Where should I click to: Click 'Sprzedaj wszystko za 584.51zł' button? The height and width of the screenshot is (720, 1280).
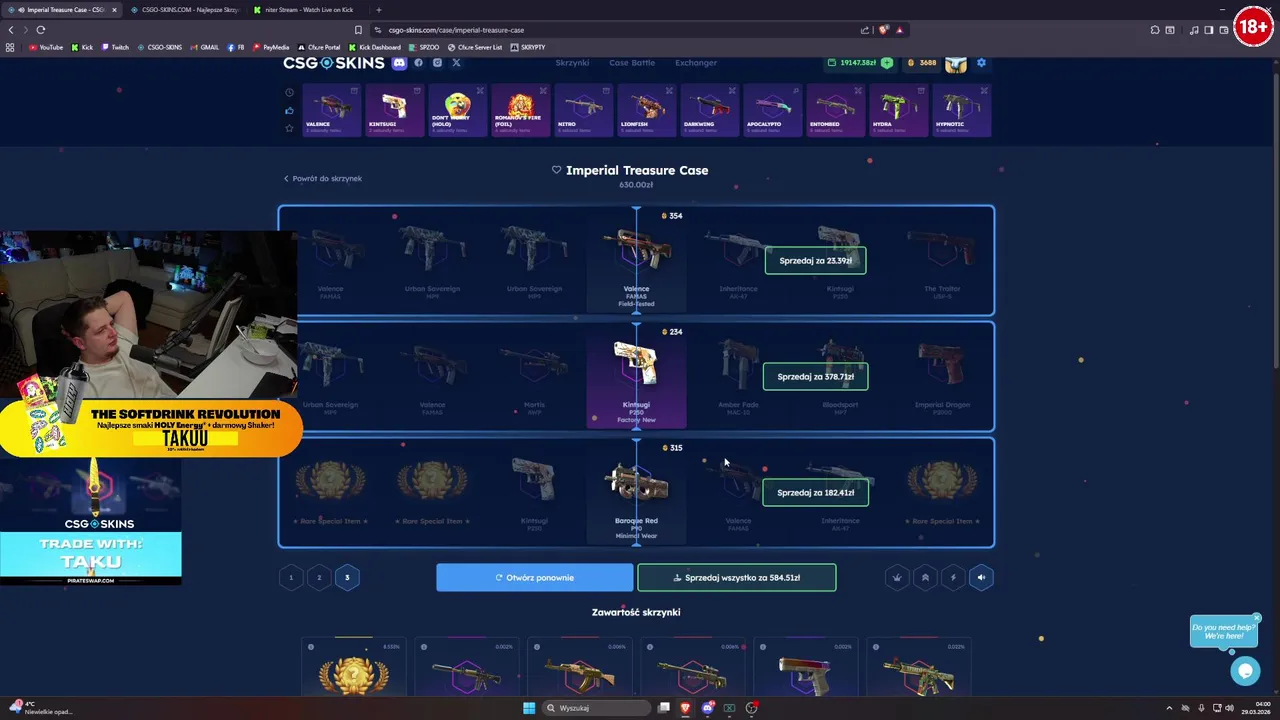pyautogui.click(x=737, y=577)
